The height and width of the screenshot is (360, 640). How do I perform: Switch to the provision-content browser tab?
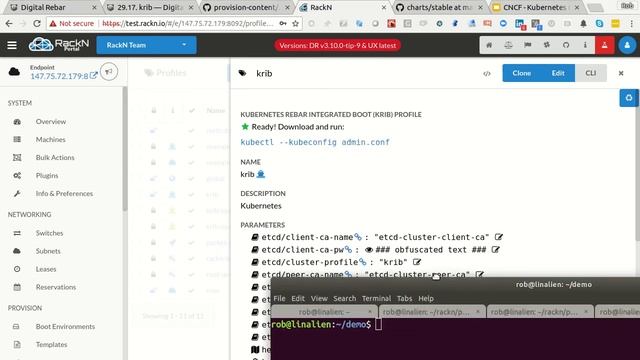247,7
